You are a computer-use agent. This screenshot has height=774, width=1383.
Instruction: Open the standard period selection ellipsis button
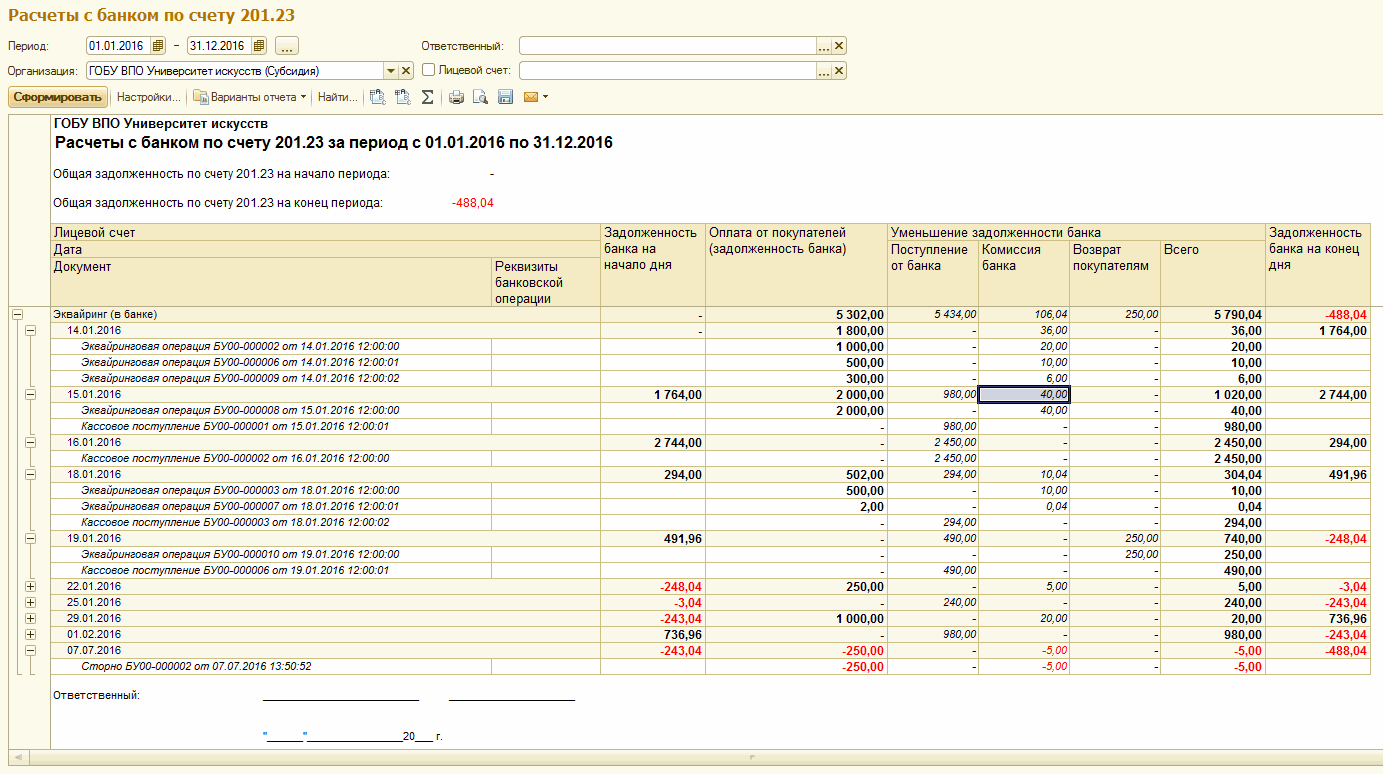(287, 45)
